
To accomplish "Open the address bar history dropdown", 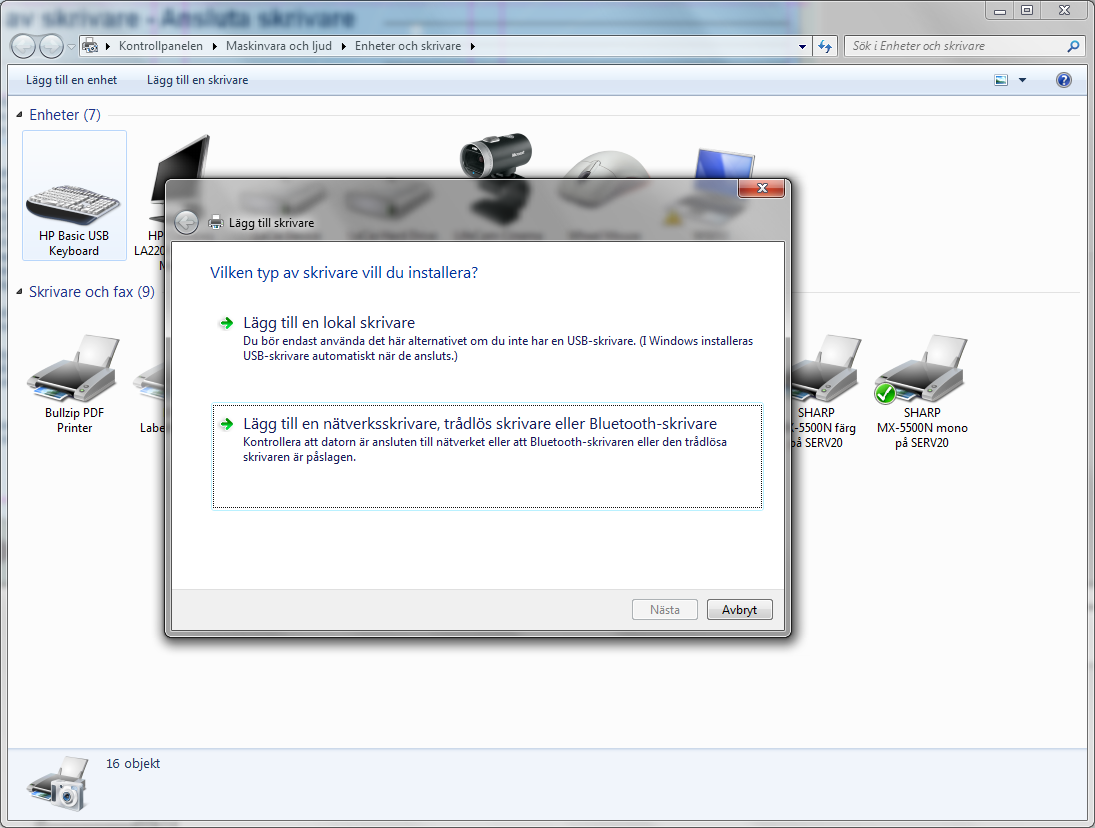I will tap(802, 46).
